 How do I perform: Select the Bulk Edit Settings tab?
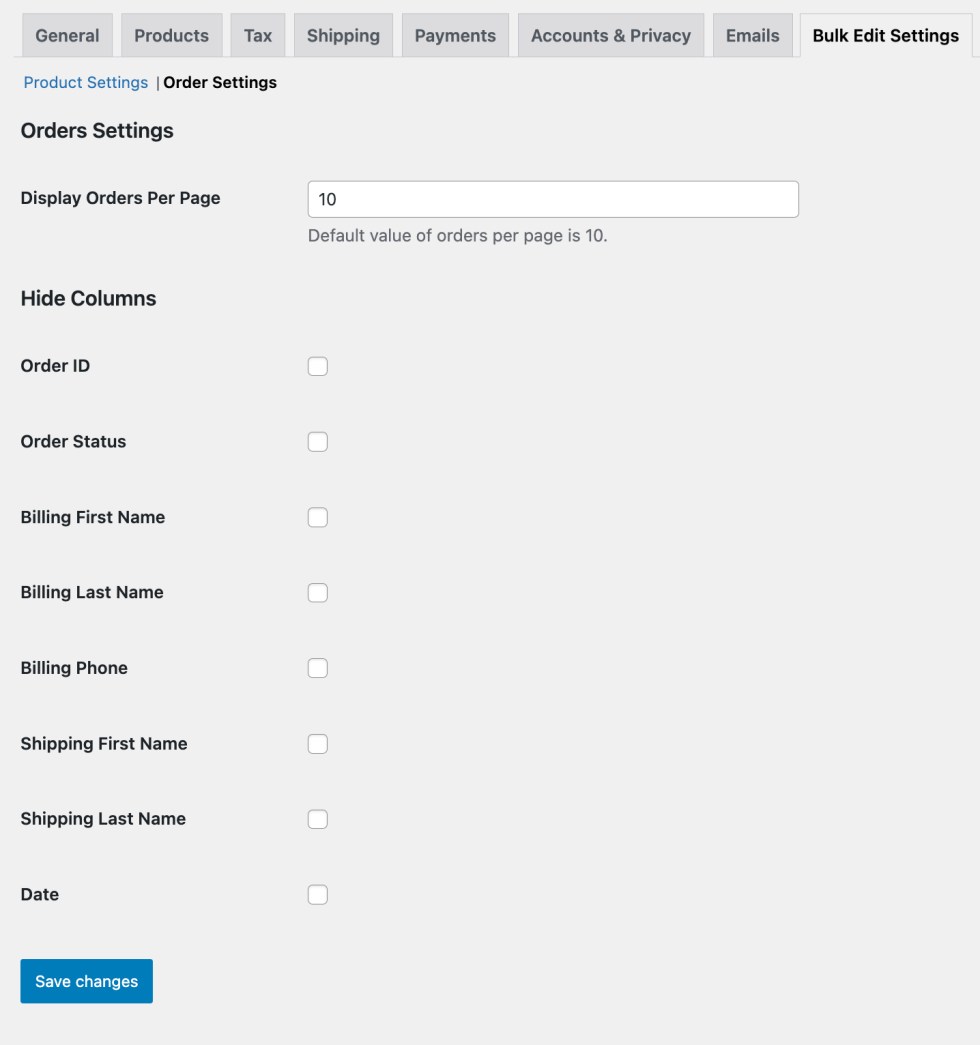click(x=885, y=35)
